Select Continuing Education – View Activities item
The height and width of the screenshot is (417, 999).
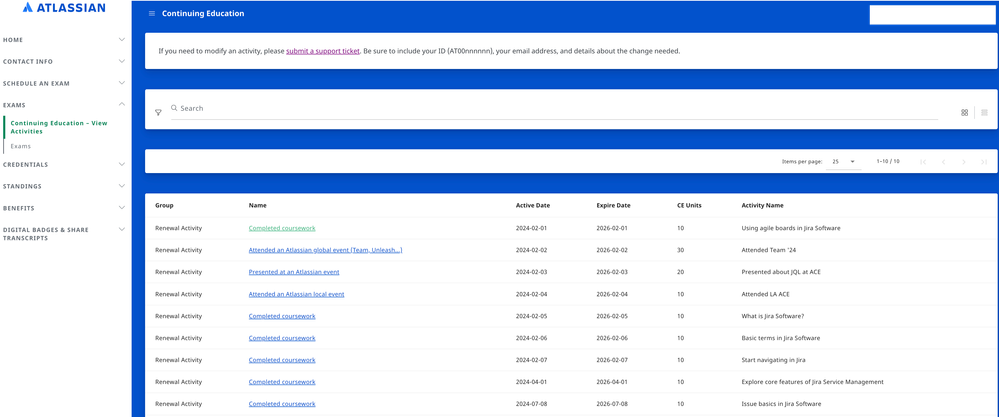(59, 127)
